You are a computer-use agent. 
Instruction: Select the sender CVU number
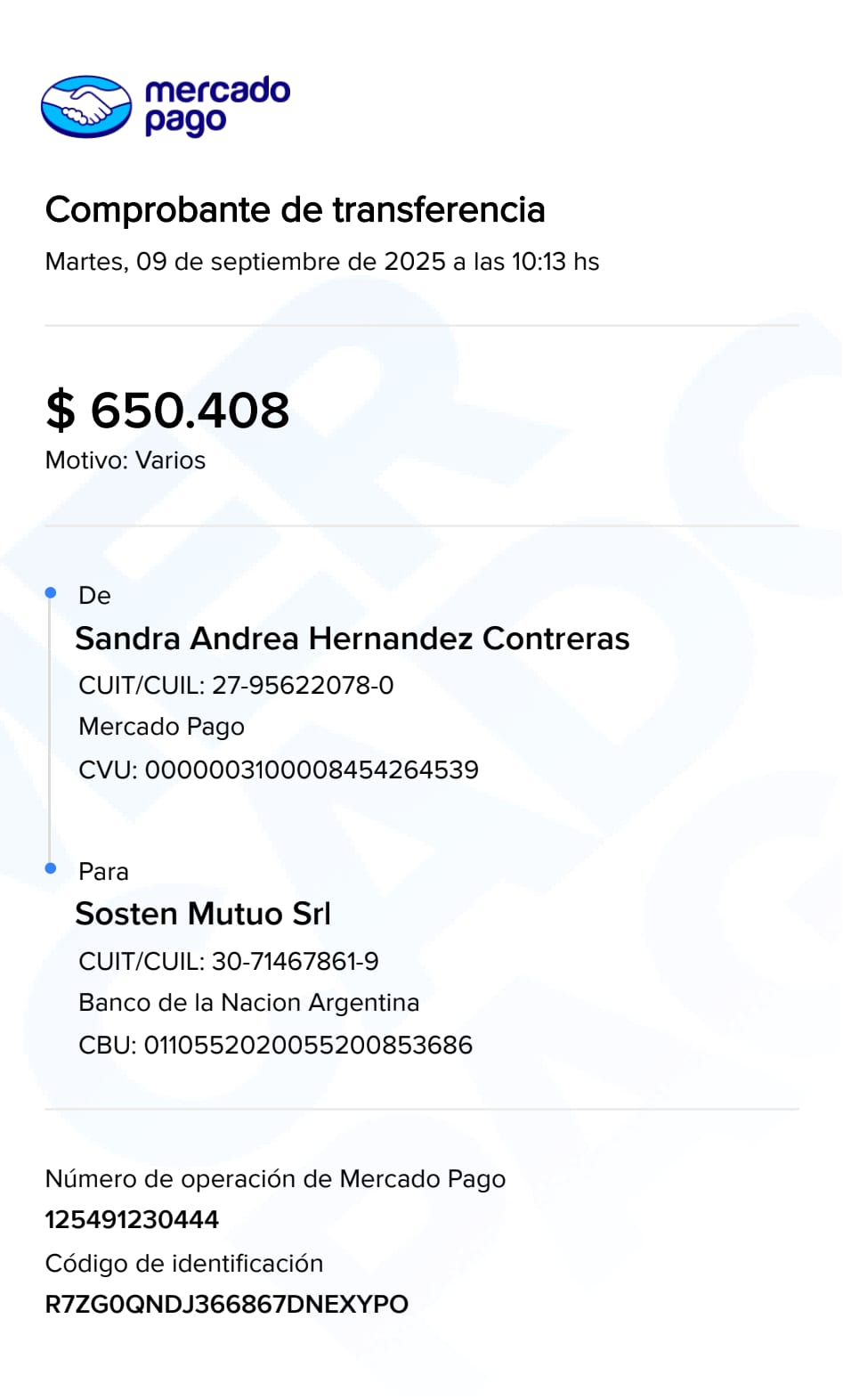coord(279,769)
